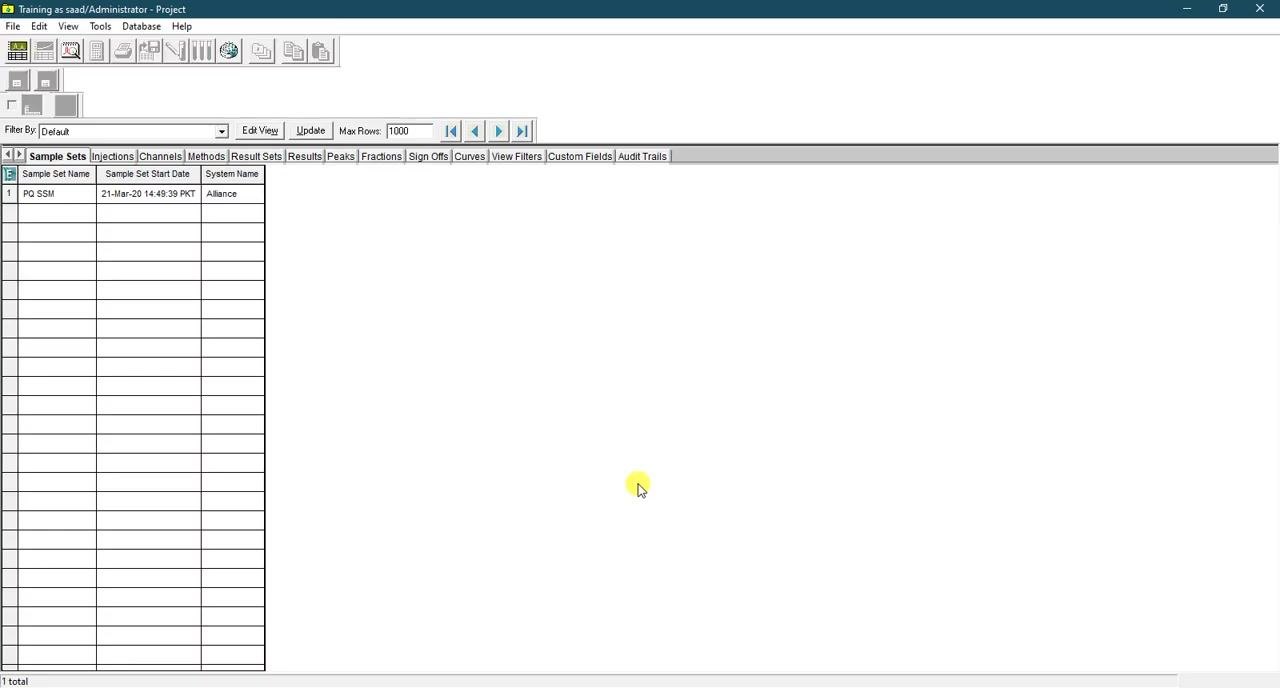Open Review with the magnifier notepad icon
This screenshot has height=688, width=1280.
(71, 51)
